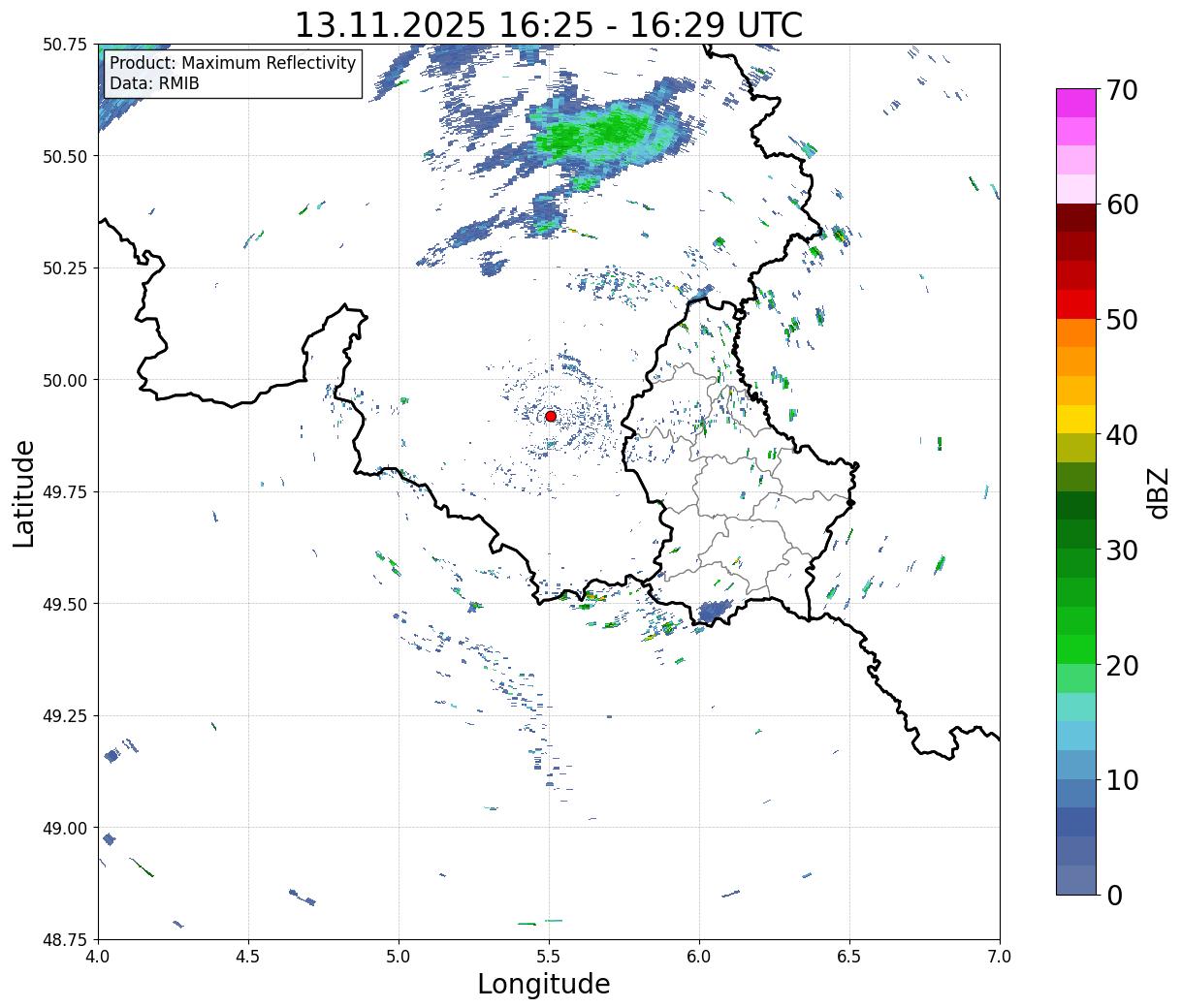Image resolution: width=1182 pixels, height=1008 pixels.
Task: Click the colorbar tick label 20
Action: 1121,666
